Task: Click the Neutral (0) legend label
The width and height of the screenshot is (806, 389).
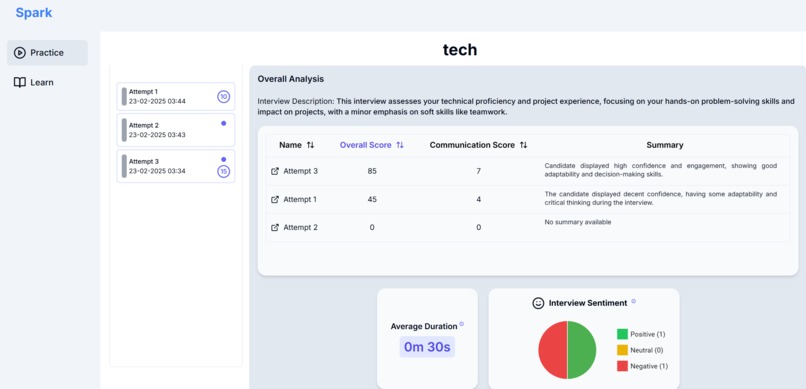Action: pyautogui.click(x=647, y=350)
